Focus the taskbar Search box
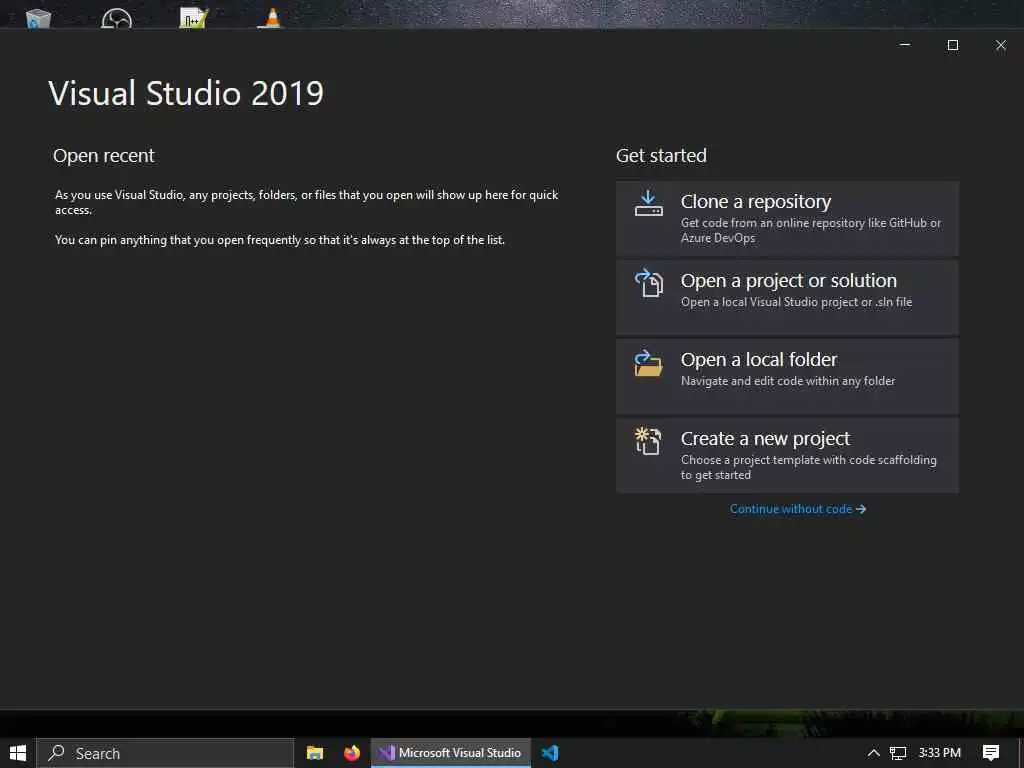 point(165,753)
